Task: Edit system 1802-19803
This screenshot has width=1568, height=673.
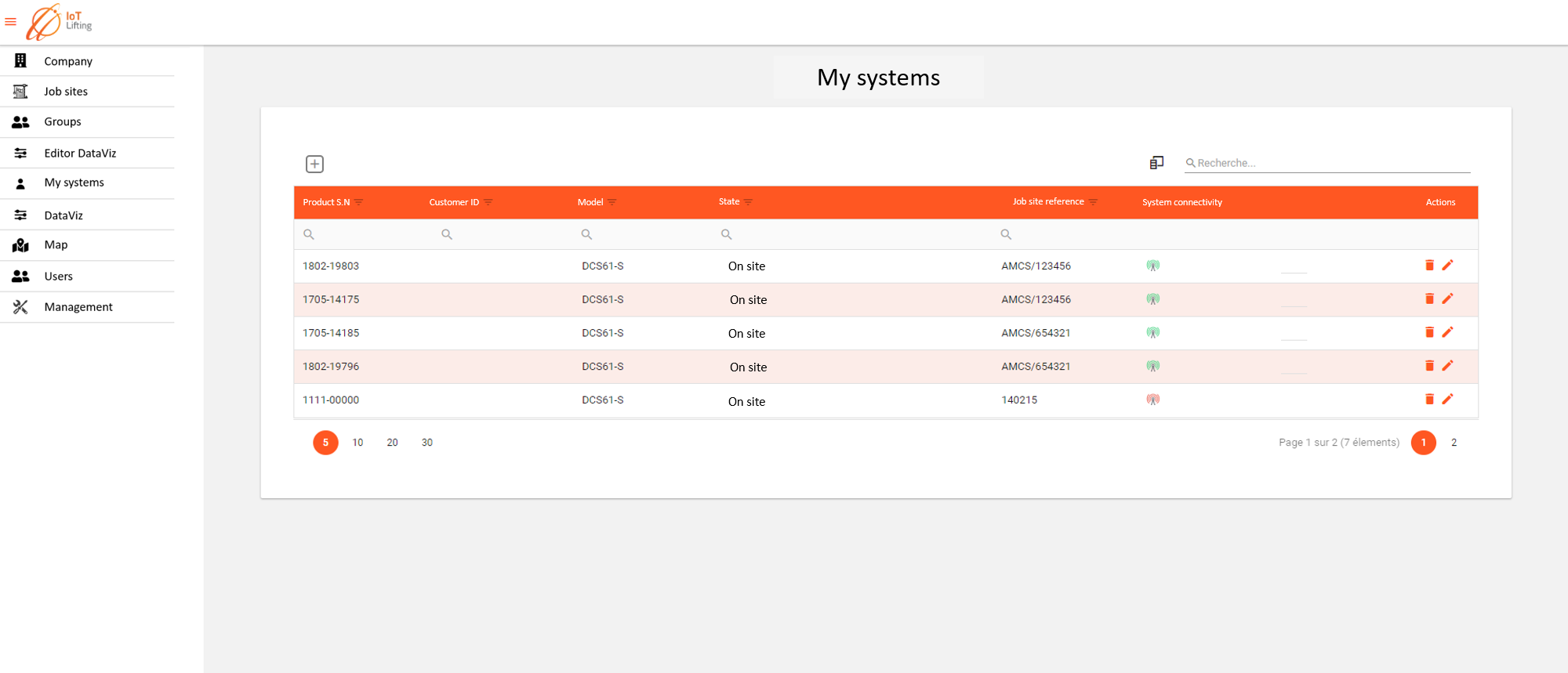Action: [x=1447, y=266]
